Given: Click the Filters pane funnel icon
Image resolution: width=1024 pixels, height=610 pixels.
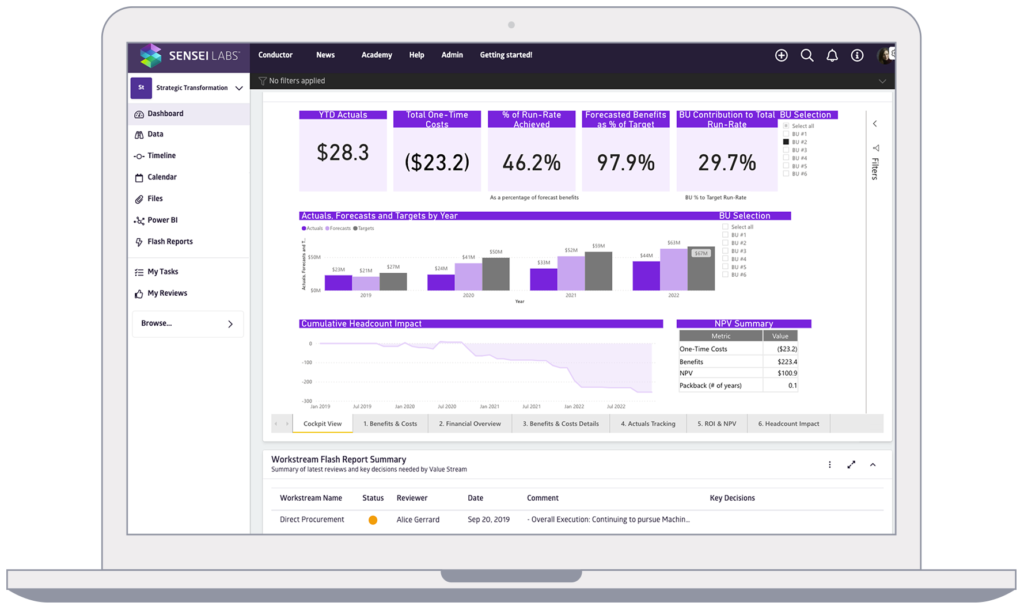Looking at the screenshot, I should pos(876,148).
